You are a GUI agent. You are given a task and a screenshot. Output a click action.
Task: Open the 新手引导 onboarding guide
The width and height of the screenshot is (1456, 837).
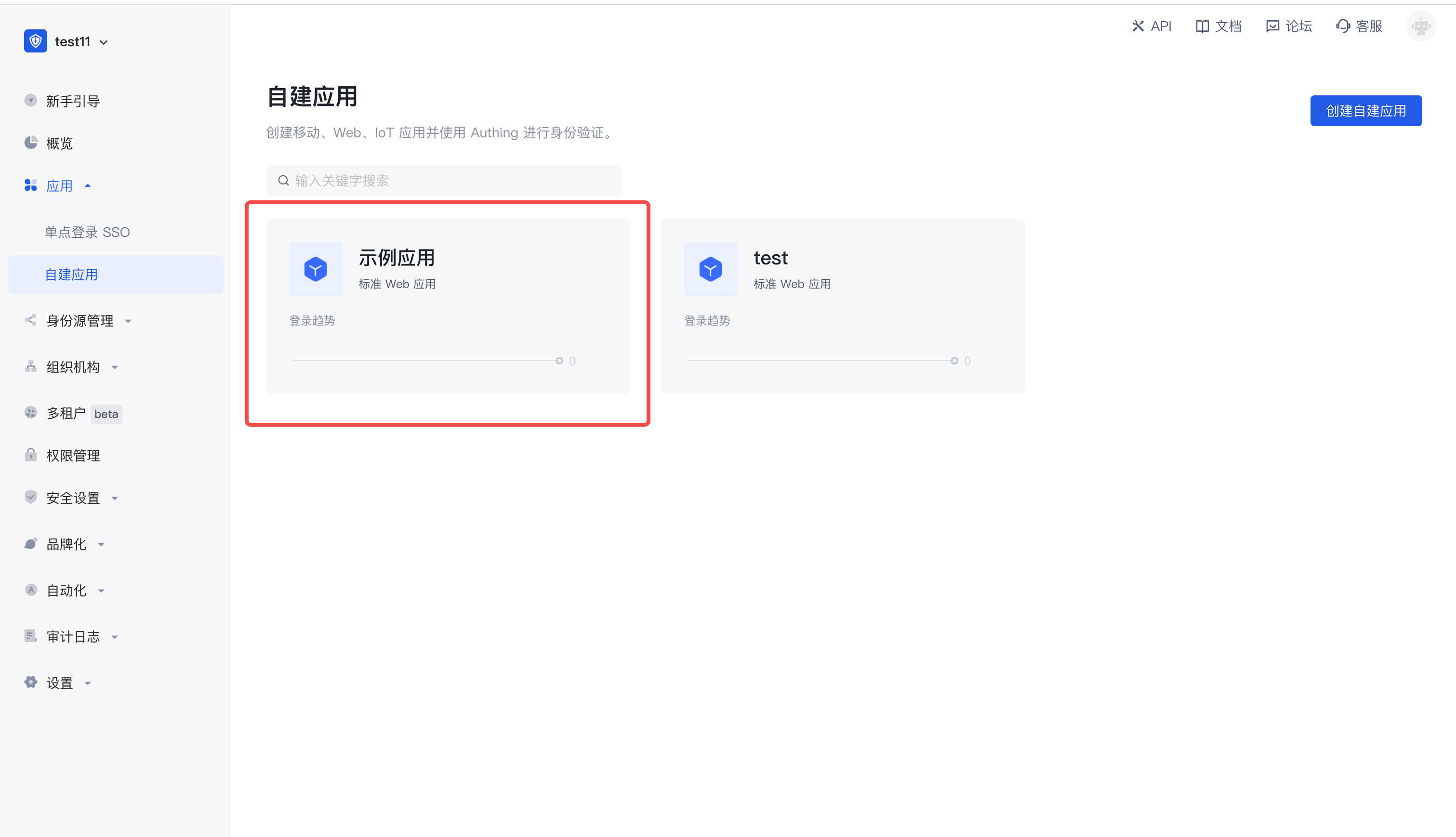click(73, 101)
